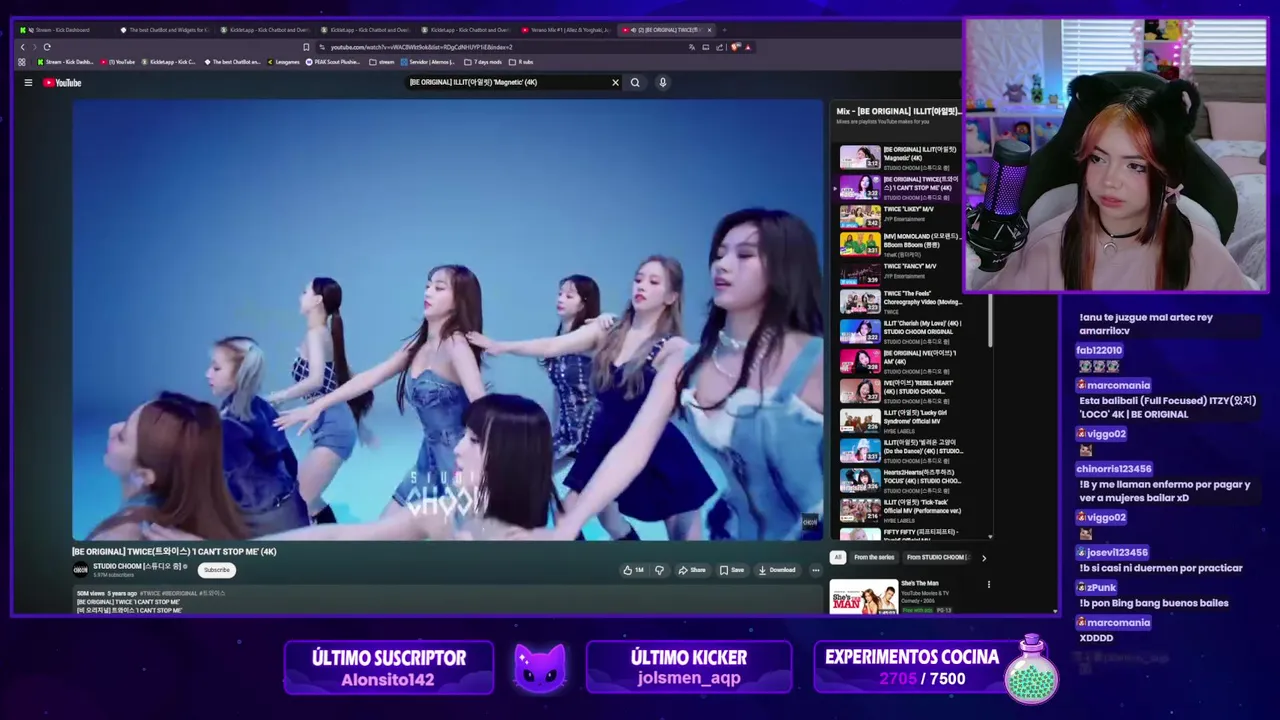Play ILLIT 'Magnetic' (4K) from the mix
Viewport: 1280px width, 720px height.
[901, 158]
